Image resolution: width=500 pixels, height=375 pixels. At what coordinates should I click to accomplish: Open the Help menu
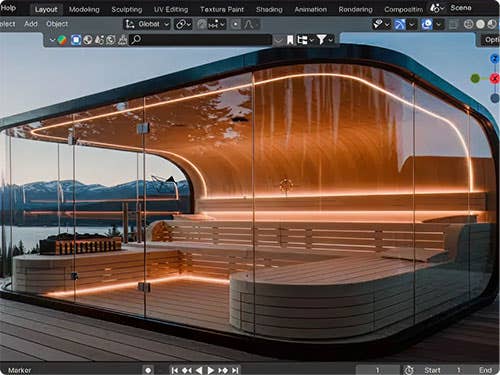click(x=8, y=8)
